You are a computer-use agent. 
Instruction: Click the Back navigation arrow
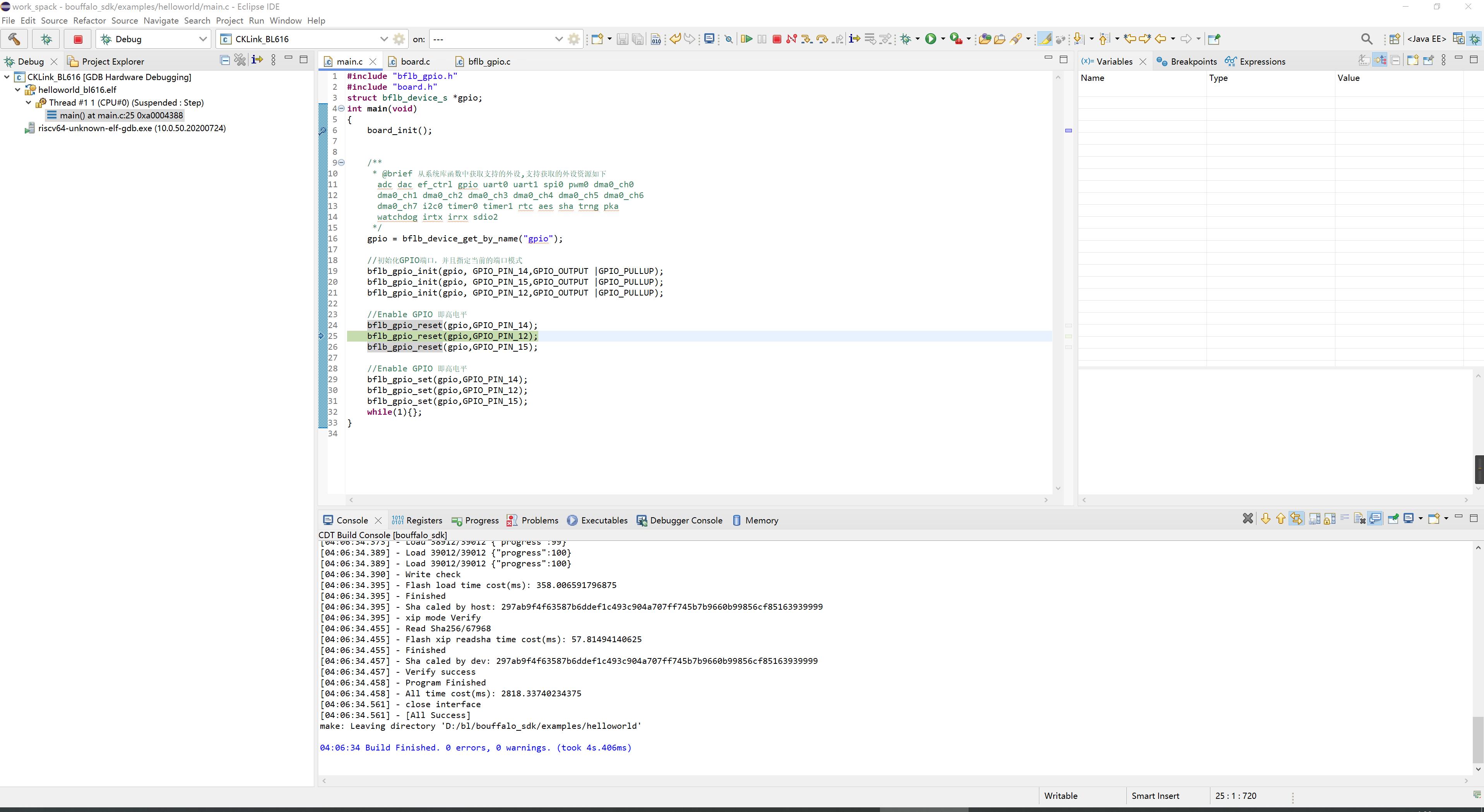1160,39
